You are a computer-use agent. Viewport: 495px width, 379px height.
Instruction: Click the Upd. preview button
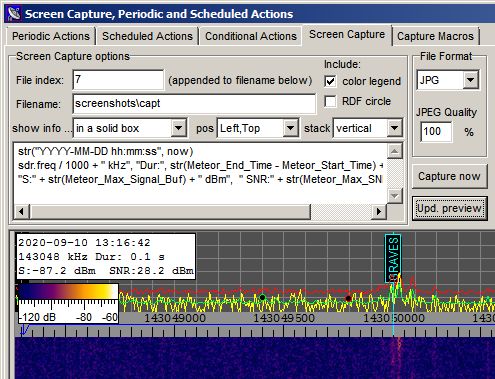coord(449,208)
